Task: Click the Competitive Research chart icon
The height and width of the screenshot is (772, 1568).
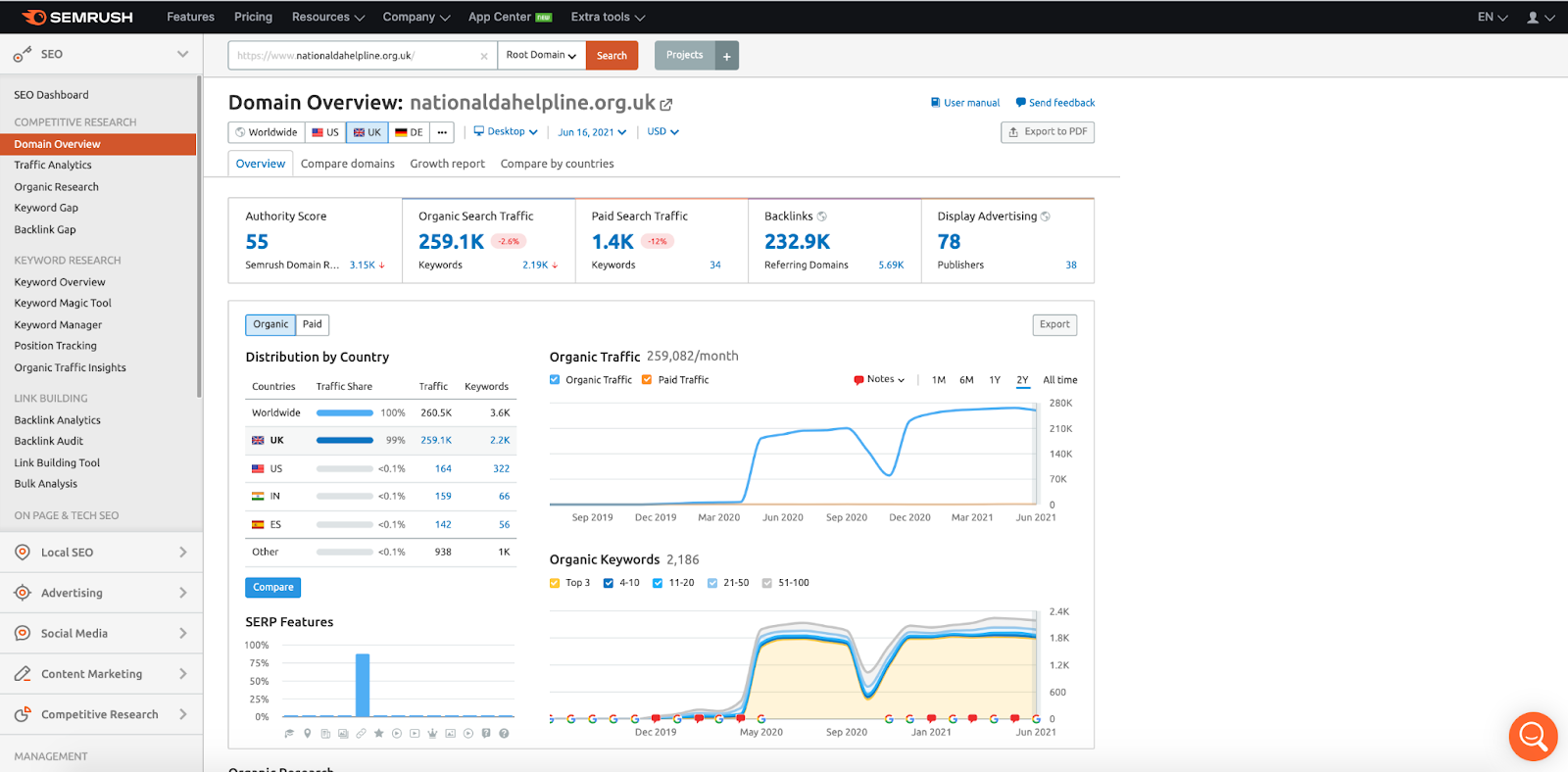Action: coord(23,715)
